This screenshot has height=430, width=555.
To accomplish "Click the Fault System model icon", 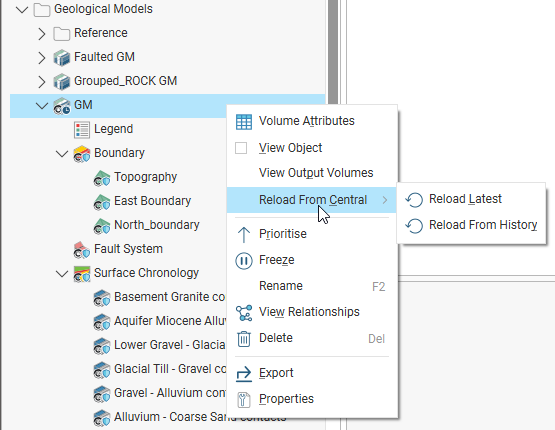I will [x=81, y=250].
